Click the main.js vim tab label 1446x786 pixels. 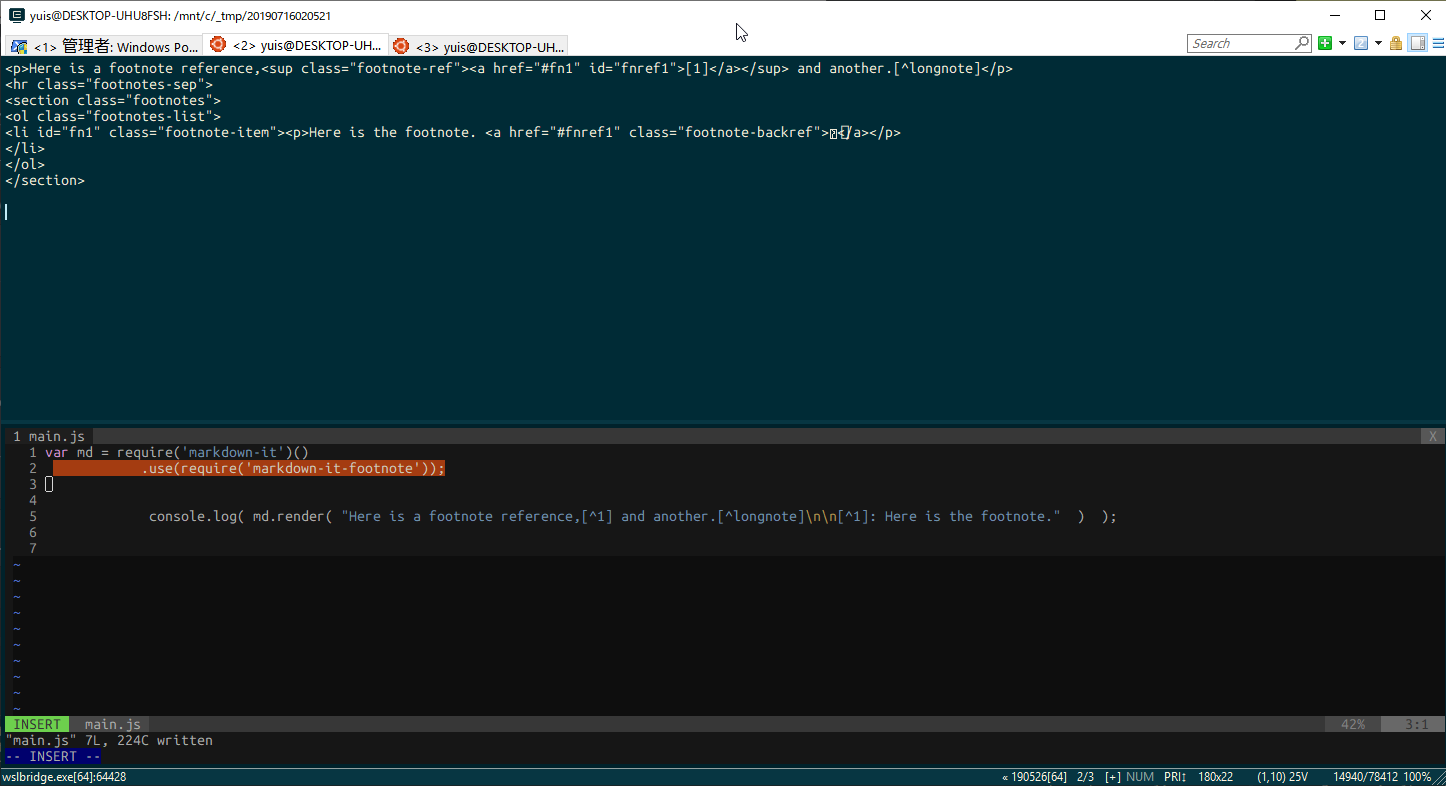pyautogui.click(x=56, y=436)
